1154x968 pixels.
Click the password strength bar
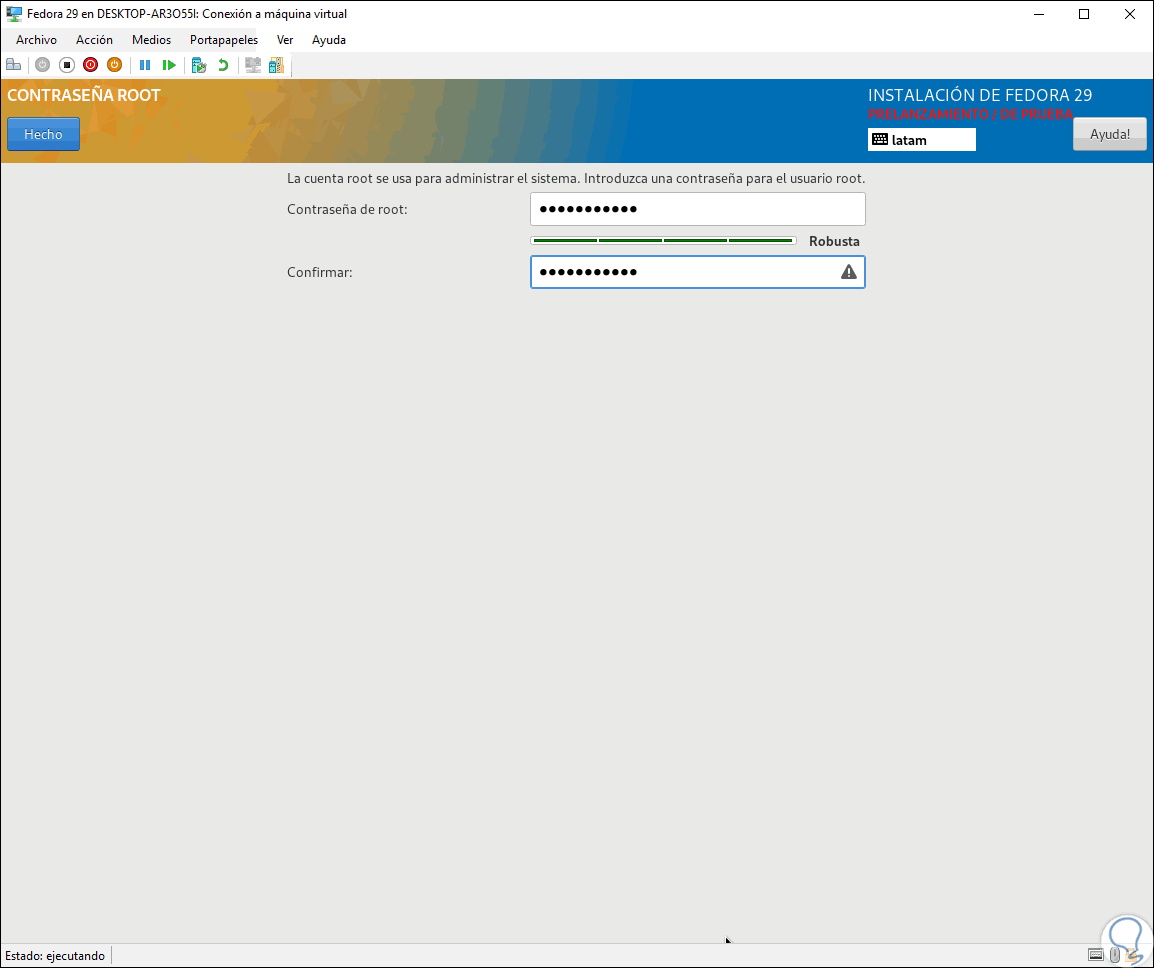coord(663,241)
